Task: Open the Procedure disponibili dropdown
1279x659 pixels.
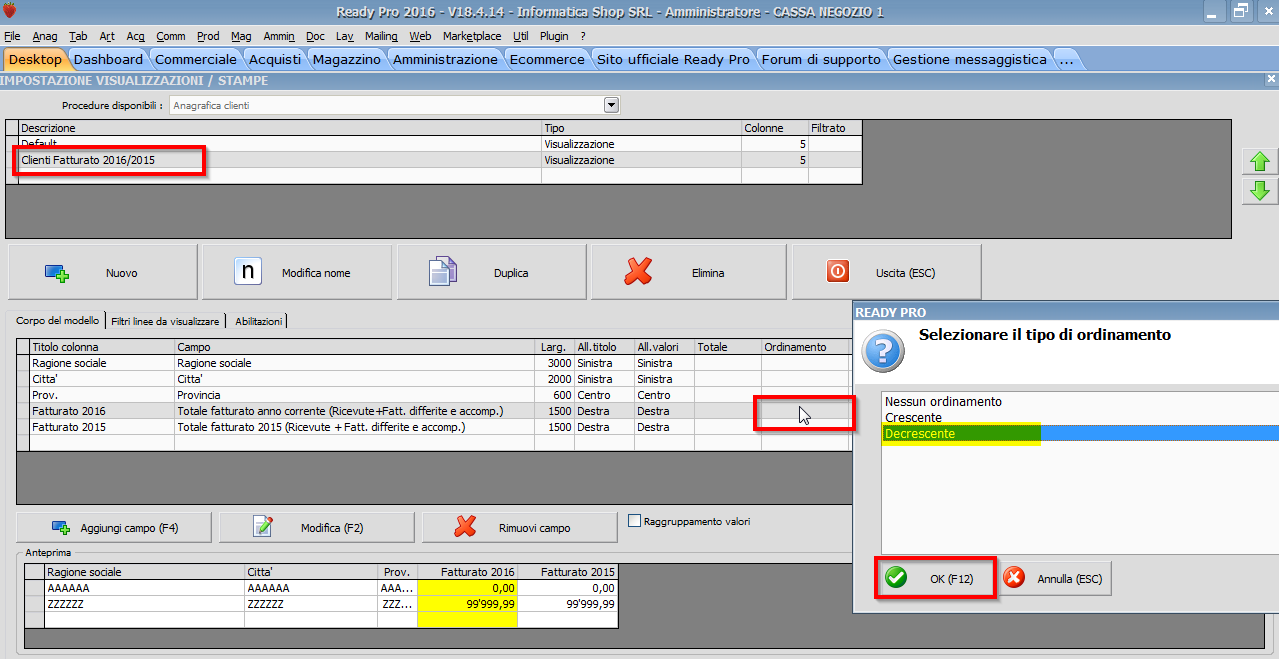Action: [x=611, y=105]
